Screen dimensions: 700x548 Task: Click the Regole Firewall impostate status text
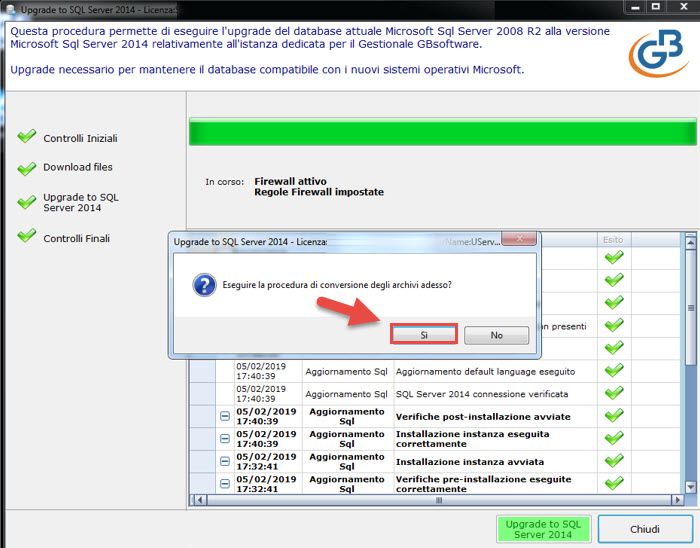[x=319, y=192]
